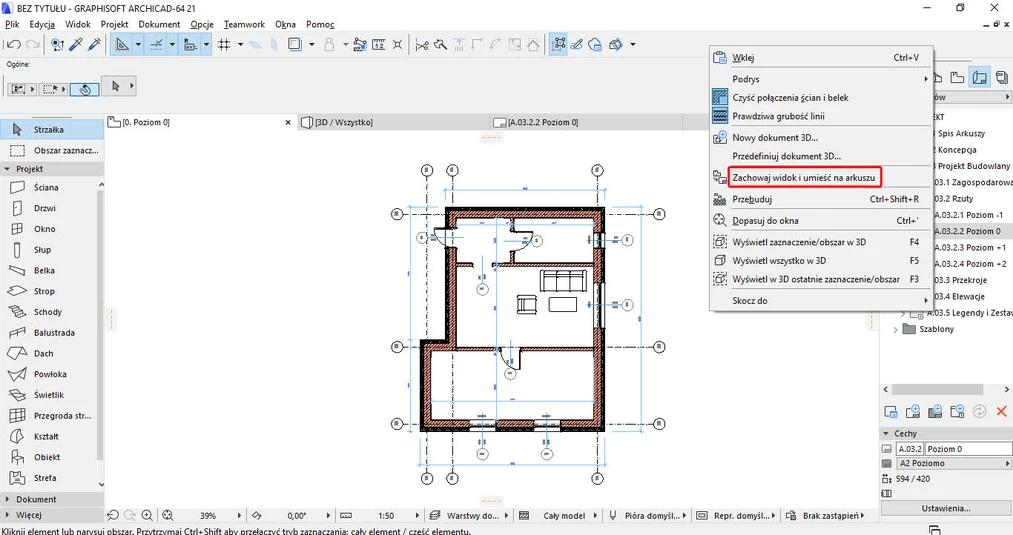
Task: Select the Świetlik skylight tool
Action: click(x=50, y=395)
